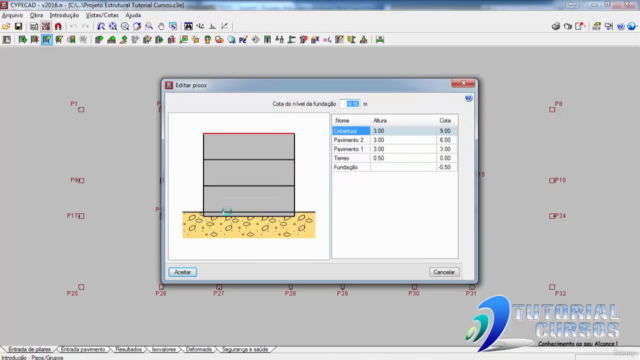
Task: Select the Pavimento 1 row name
Action: coord(351,149)
